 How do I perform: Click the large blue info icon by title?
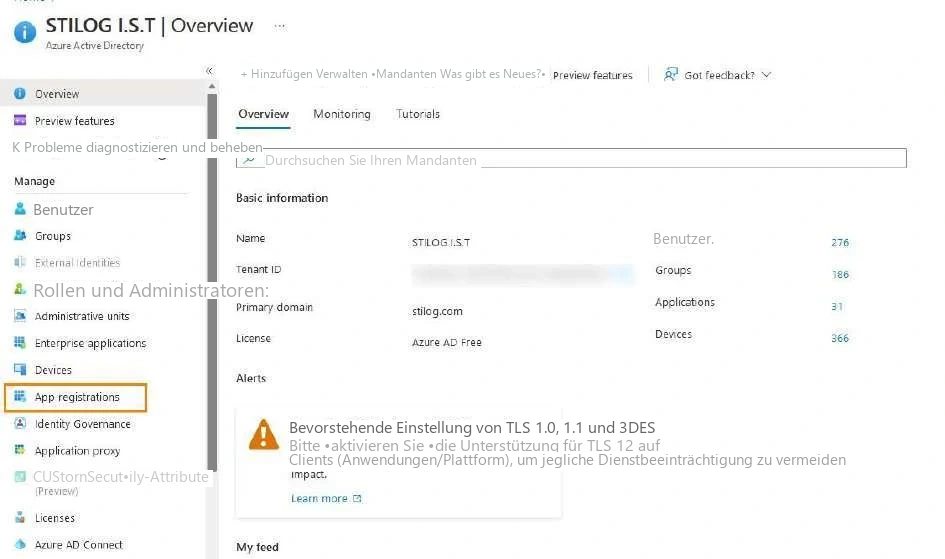(25, 32)
